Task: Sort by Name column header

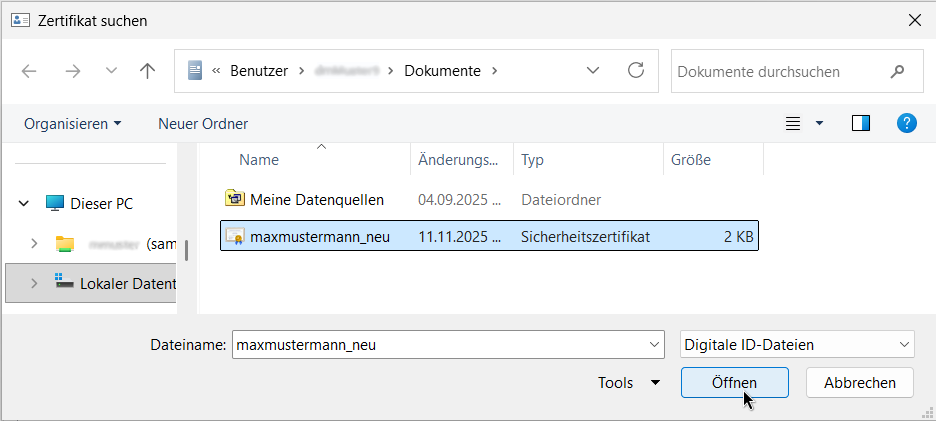Action: [259, 160]
